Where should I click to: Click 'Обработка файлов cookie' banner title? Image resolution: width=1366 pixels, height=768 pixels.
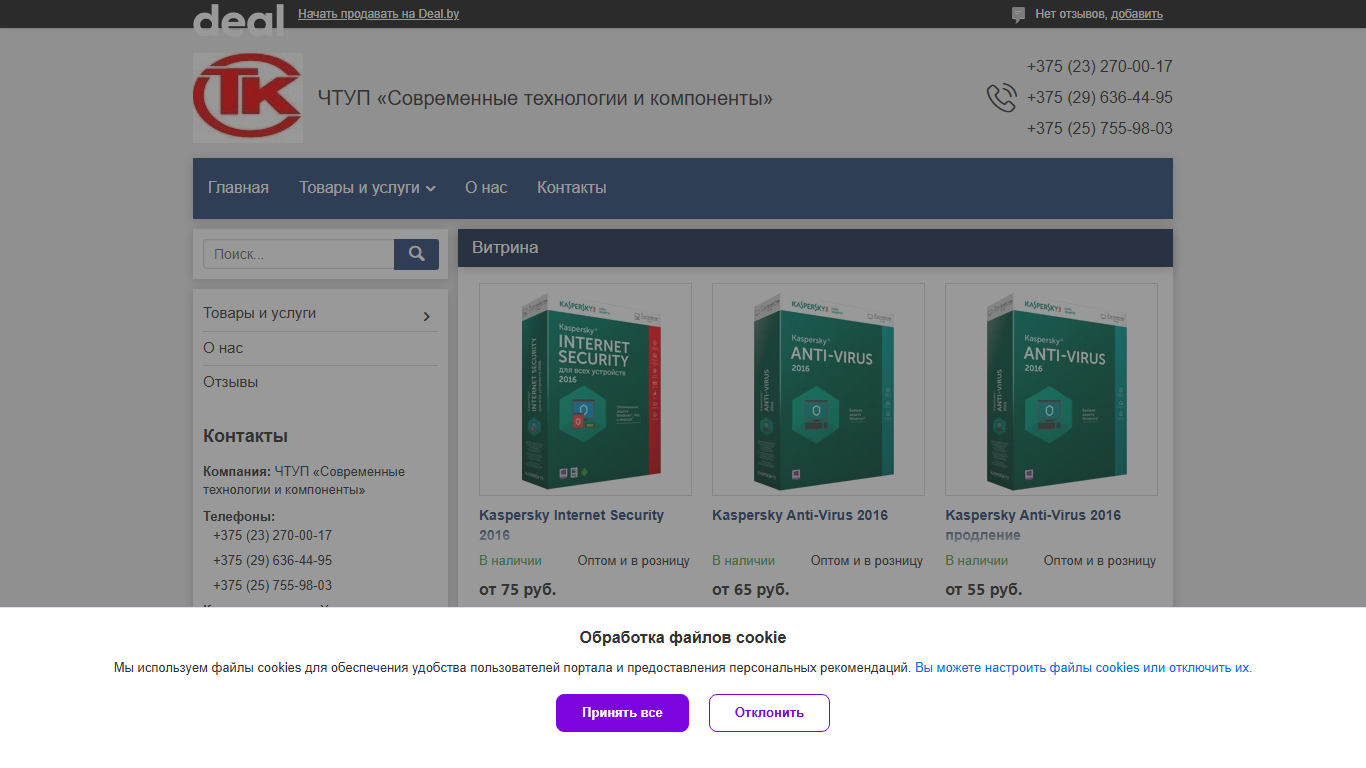pos(683,638)
